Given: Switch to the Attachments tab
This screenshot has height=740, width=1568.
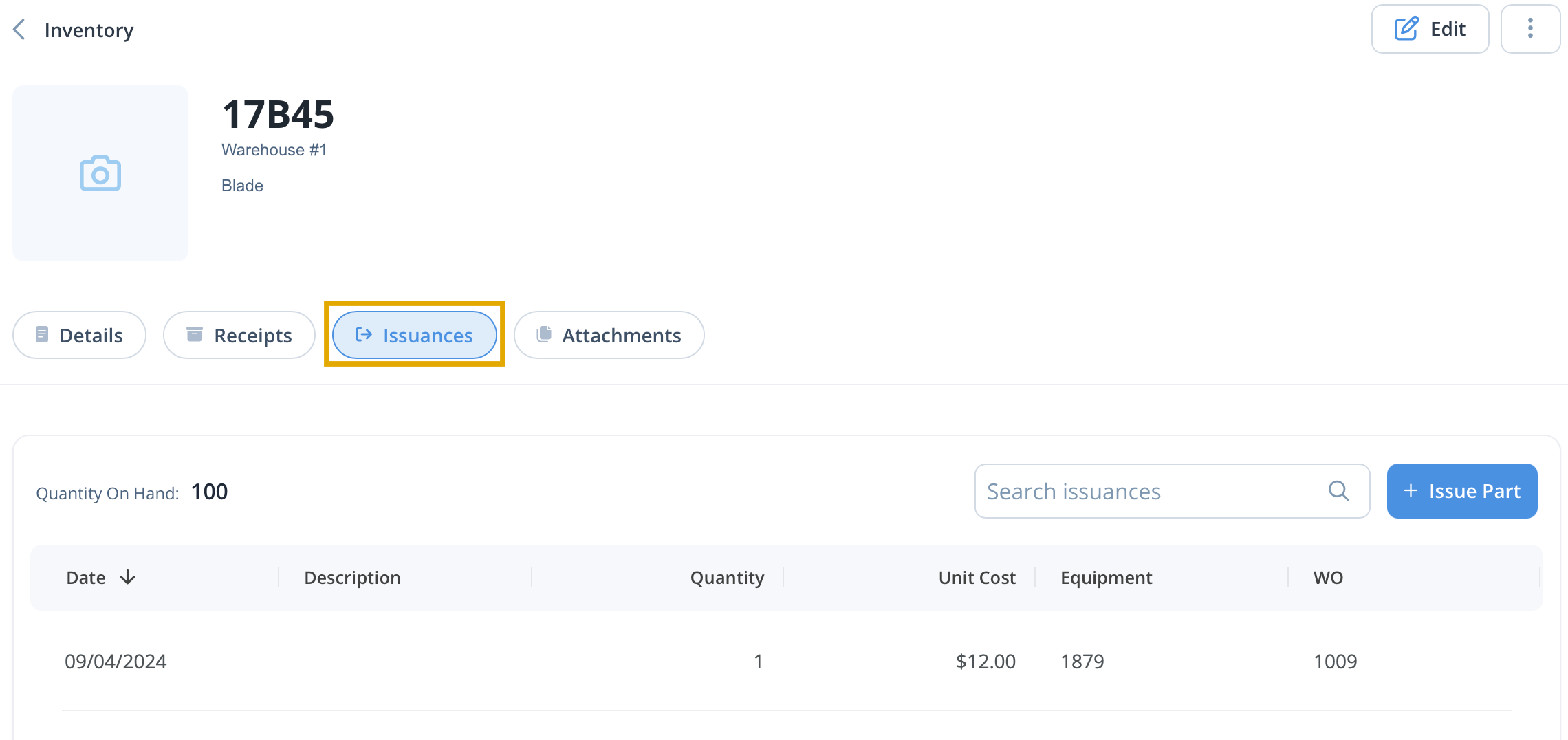Looking at the screenshot, I should [x=609, y=335].
